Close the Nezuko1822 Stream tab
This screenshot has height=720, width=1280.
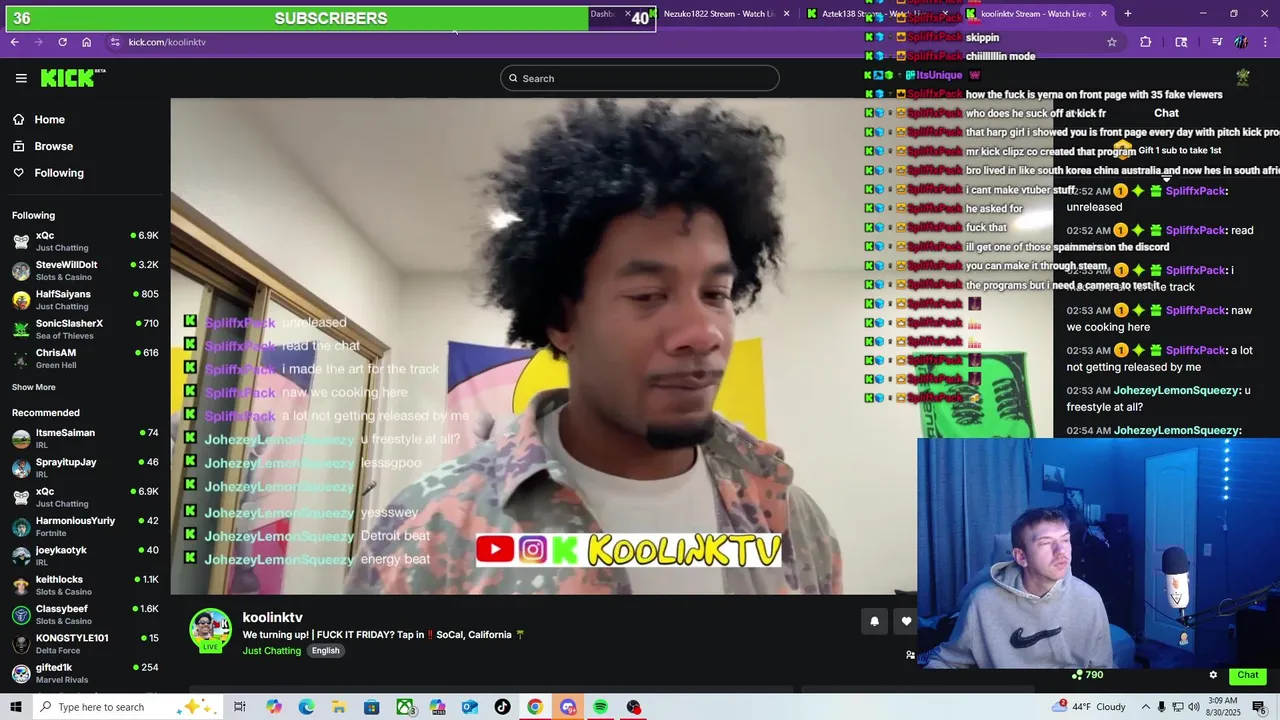(786, 14)
